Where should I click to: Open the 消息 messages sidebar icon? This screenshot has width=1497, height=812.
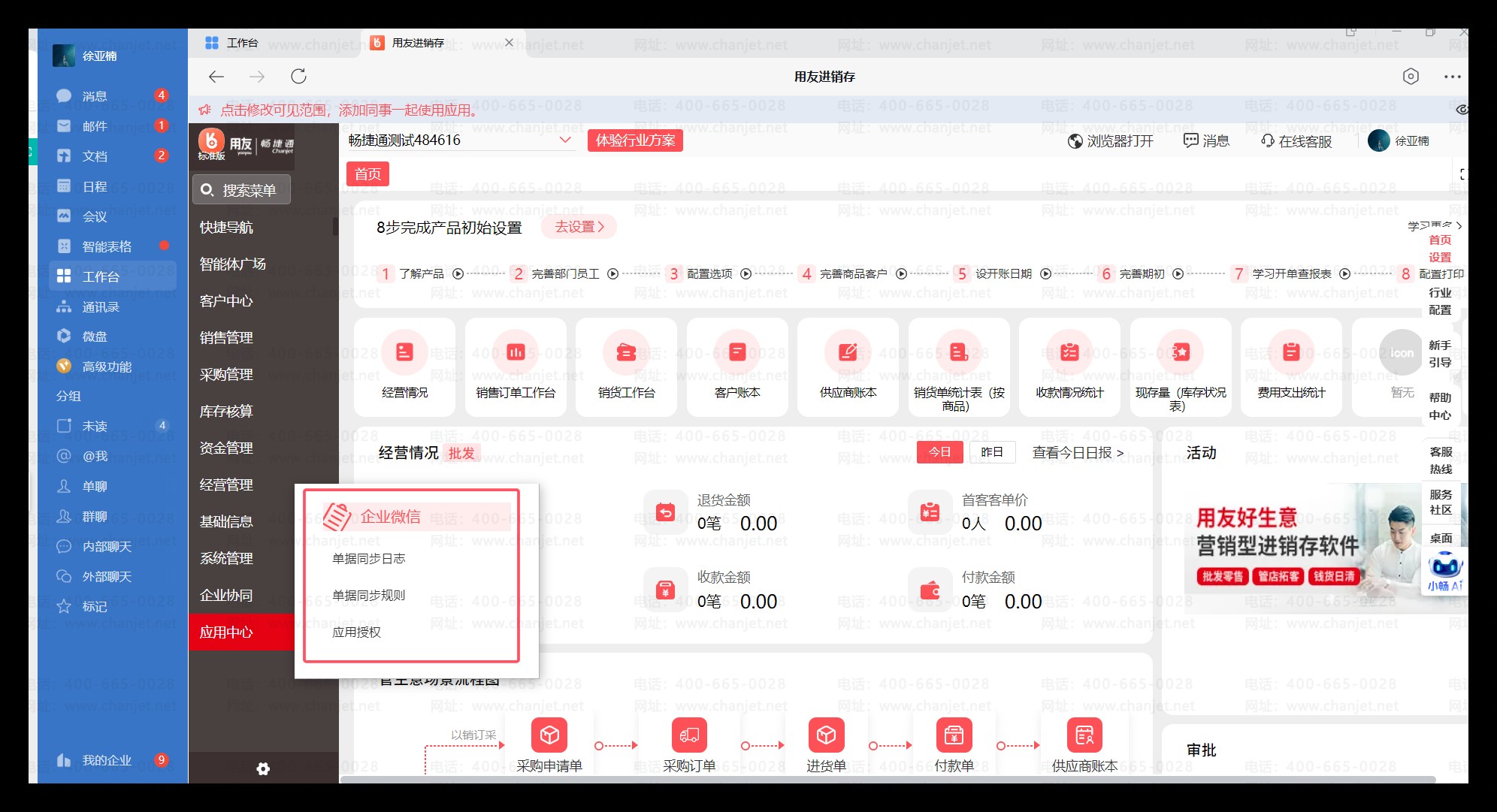(64, 95)
